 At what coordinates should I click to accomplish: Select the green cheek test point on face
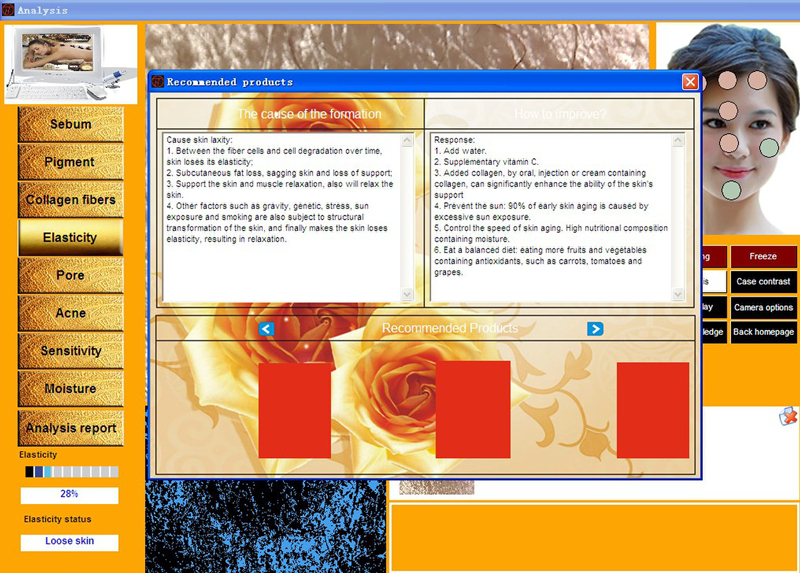click(768, 148)
